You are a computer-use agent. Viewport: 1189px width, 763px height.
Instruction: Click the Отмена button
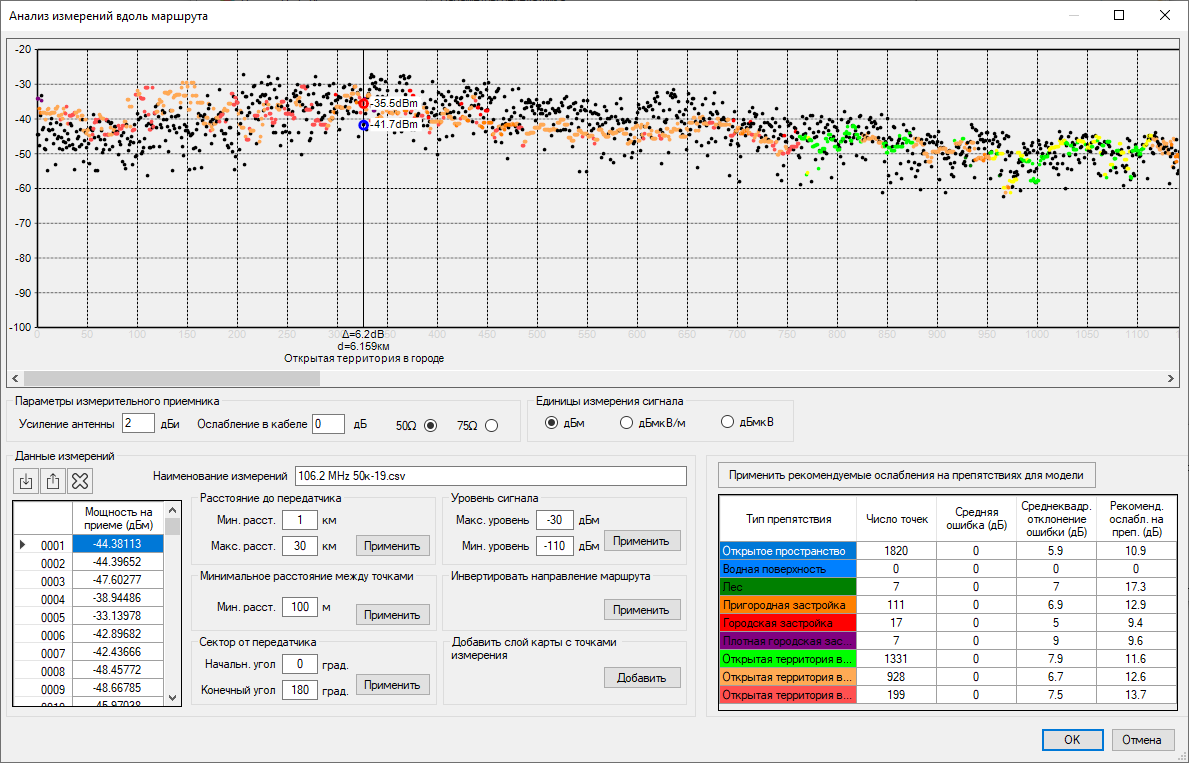pos(1142,740)
